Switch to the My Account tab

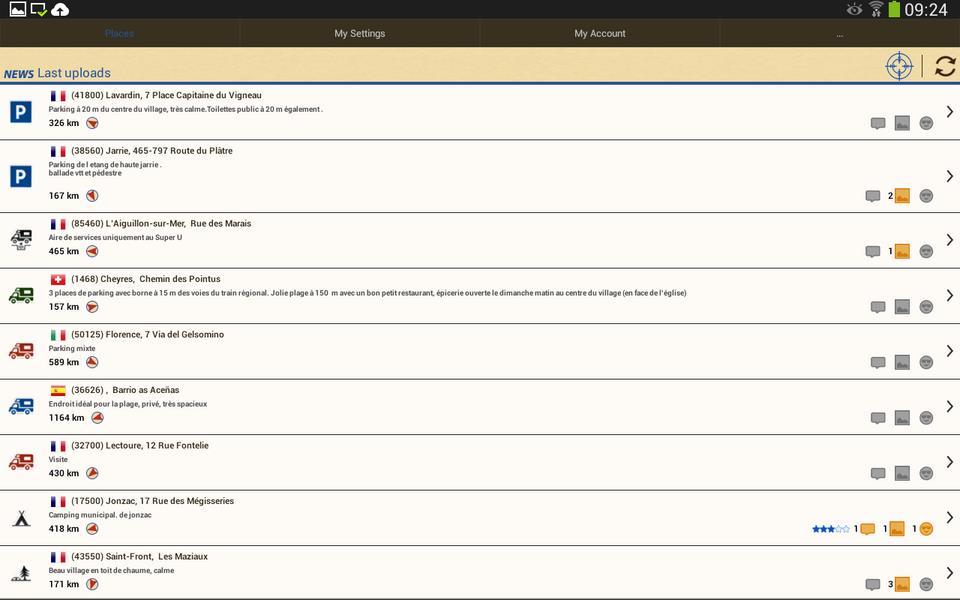(x=600, y=33)
